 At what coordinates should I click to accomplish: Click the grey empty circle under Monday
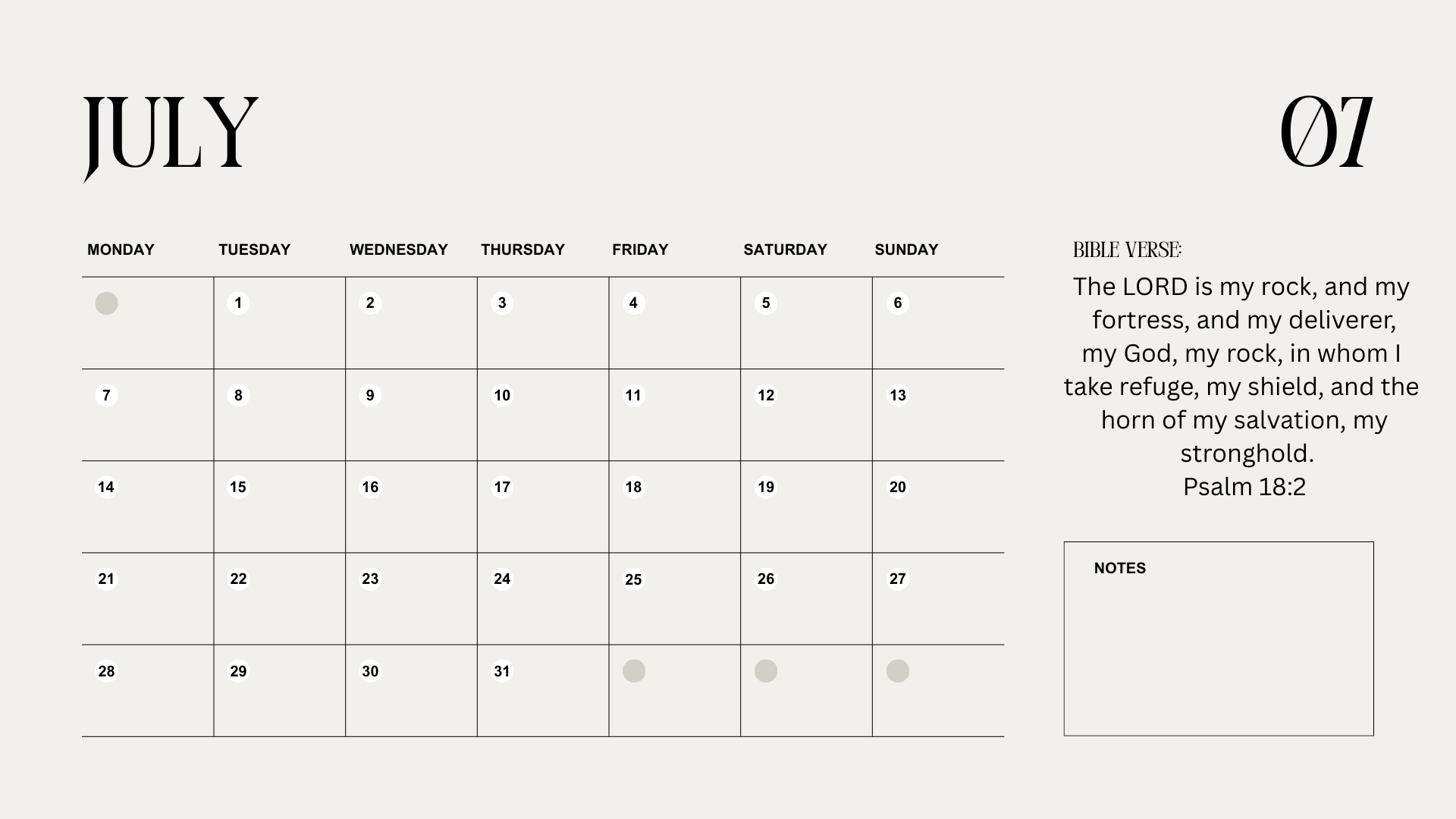pyautogui.click(x=106, y=303)
